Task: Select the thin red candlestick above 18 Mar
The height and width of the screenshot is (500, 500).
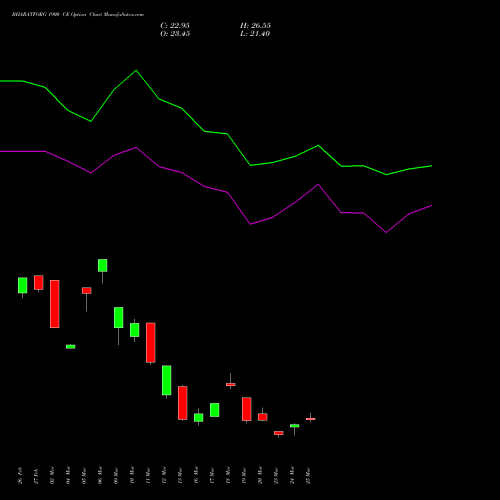Action: tap(231, 385)
